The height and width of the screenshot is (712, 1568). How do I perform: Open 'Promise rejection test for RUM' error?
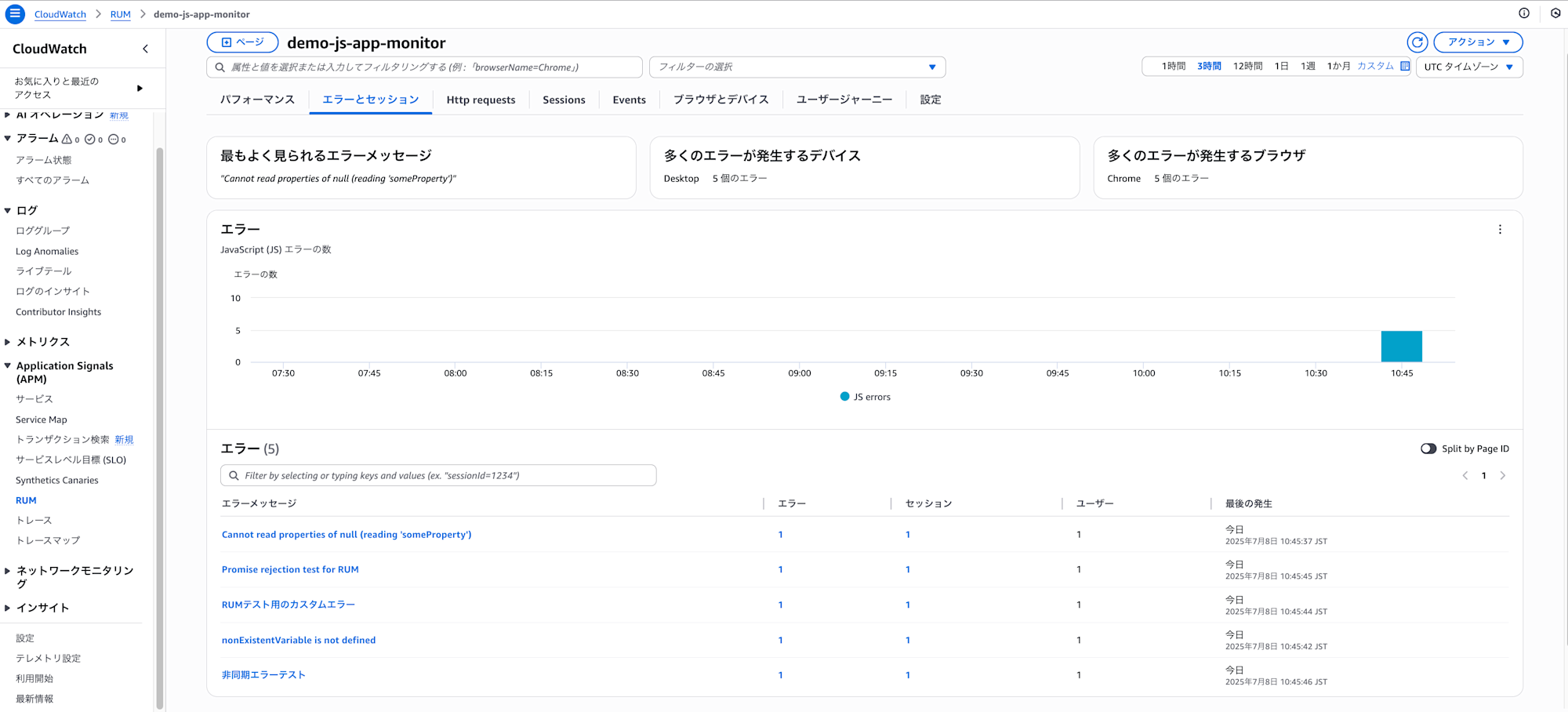(290, 570)
